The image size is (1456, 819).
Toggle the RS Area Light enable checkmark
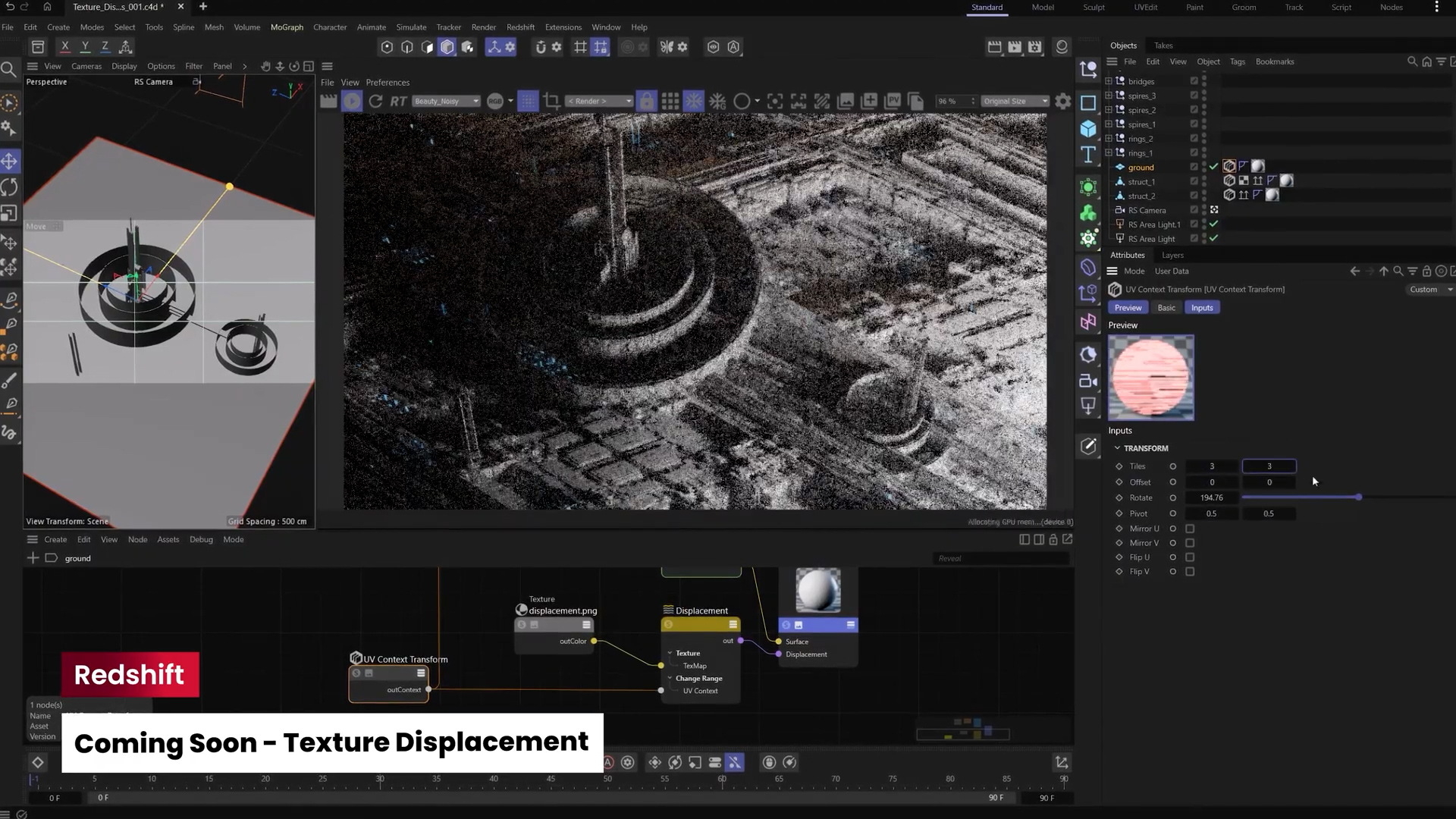(1213, 239)
